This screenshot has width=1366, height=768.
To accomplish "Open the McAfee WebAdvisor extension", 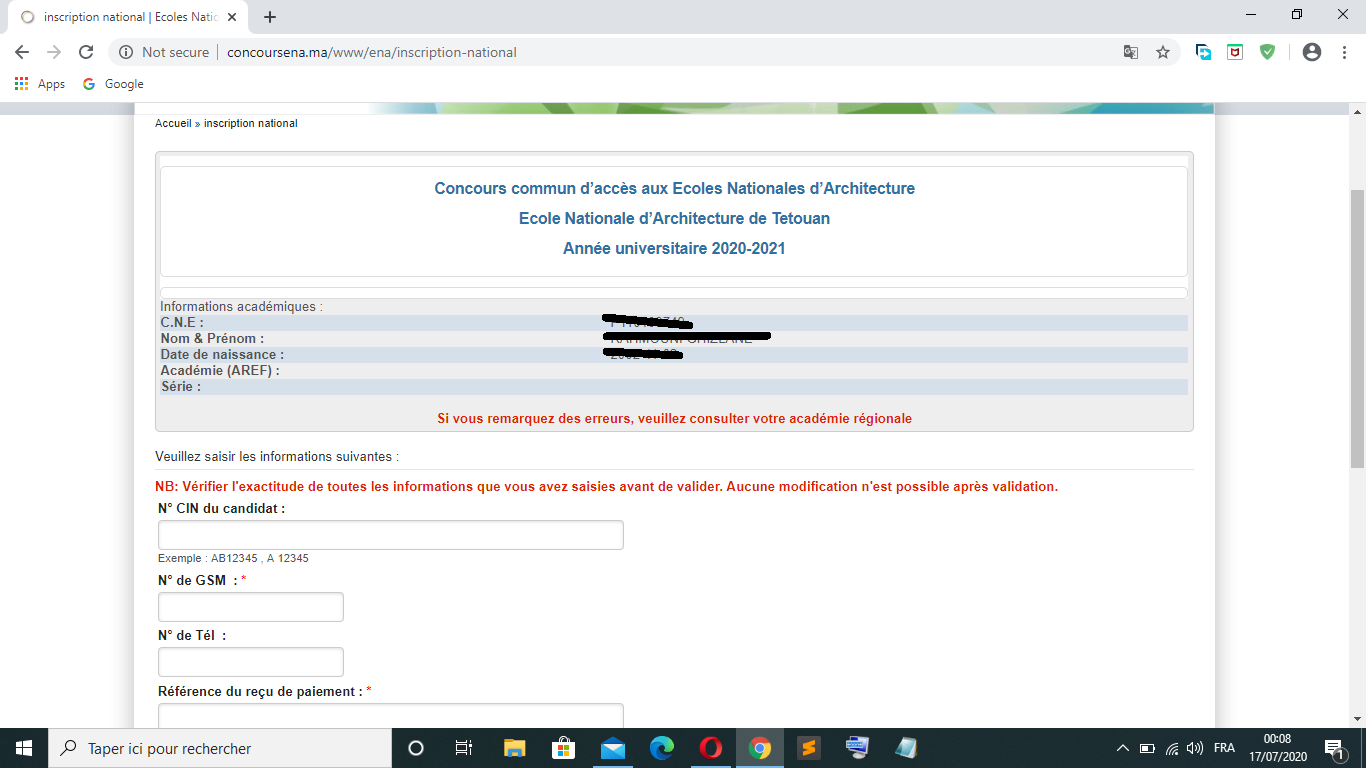I will (1235, 52).
